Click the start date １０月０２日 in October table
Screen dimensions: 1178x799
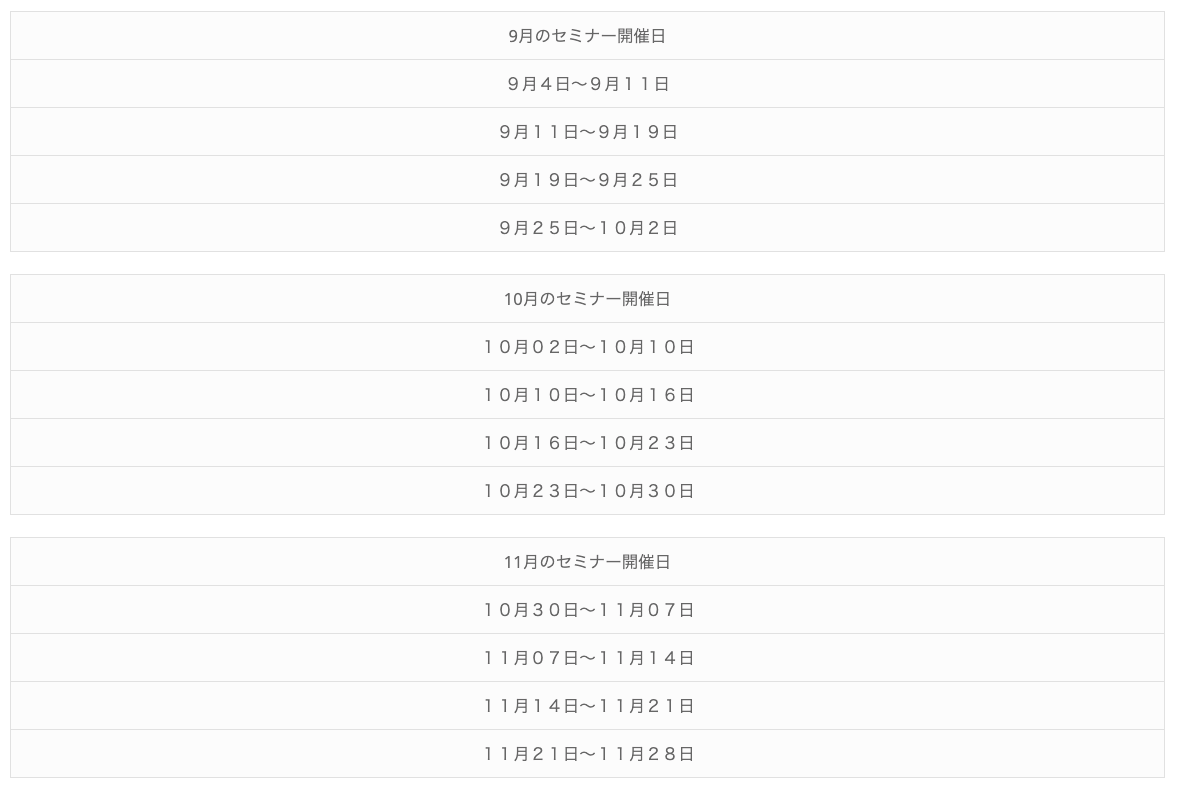point(531,347)
